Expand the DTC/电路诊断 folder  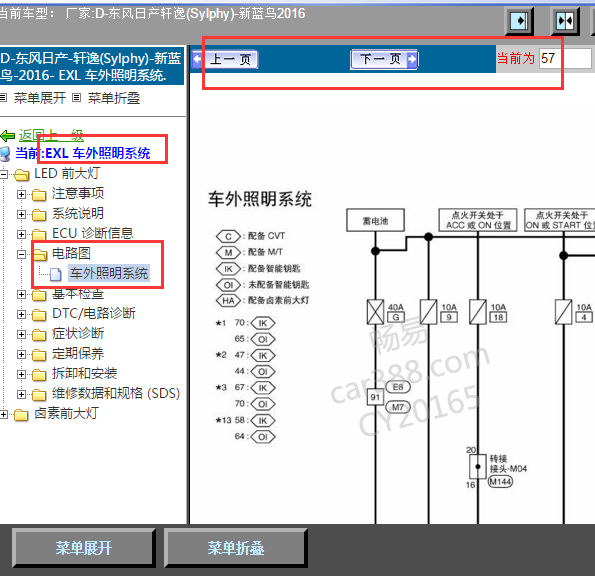point(21,314)
